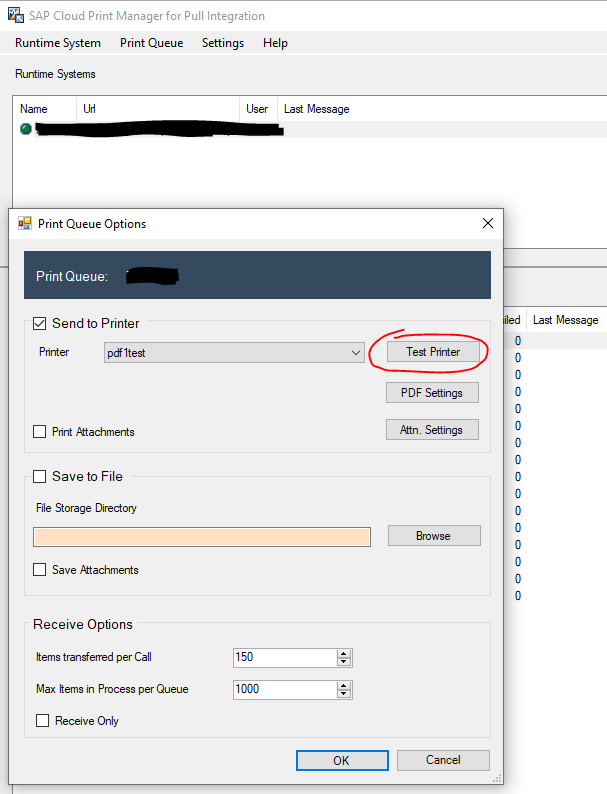The image size is (607, 794).
Task: Increase Max Items in Process per Queue
Action: (344, 686)
